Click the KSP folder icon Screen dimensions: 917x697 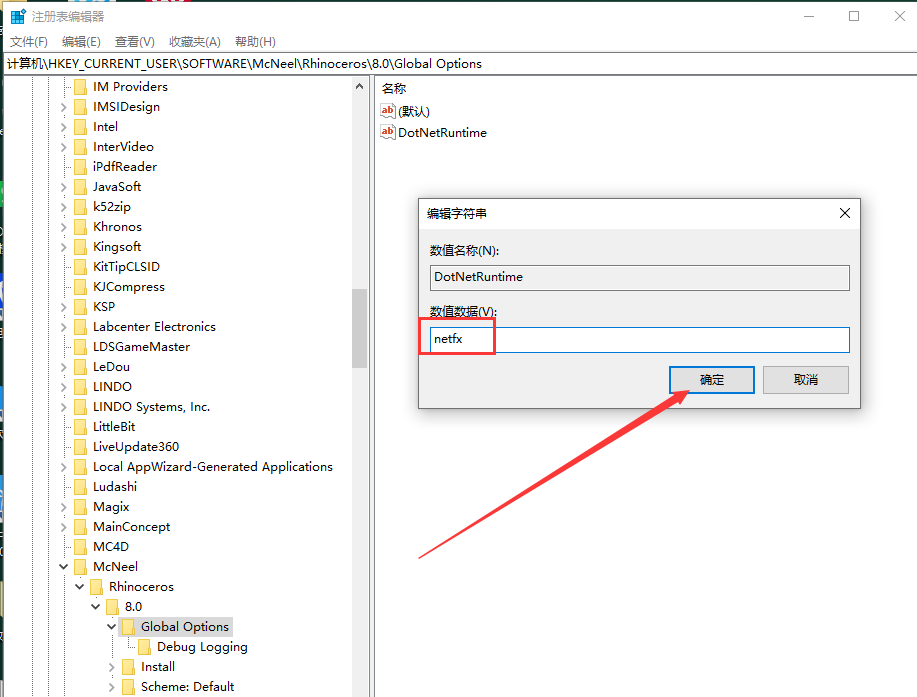point(81,307)
